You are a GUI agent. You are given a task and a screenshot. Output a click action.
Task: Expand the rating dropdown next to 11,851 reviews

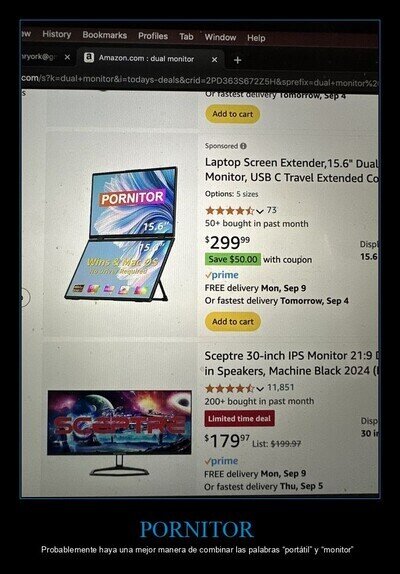(x=260, y=388)
